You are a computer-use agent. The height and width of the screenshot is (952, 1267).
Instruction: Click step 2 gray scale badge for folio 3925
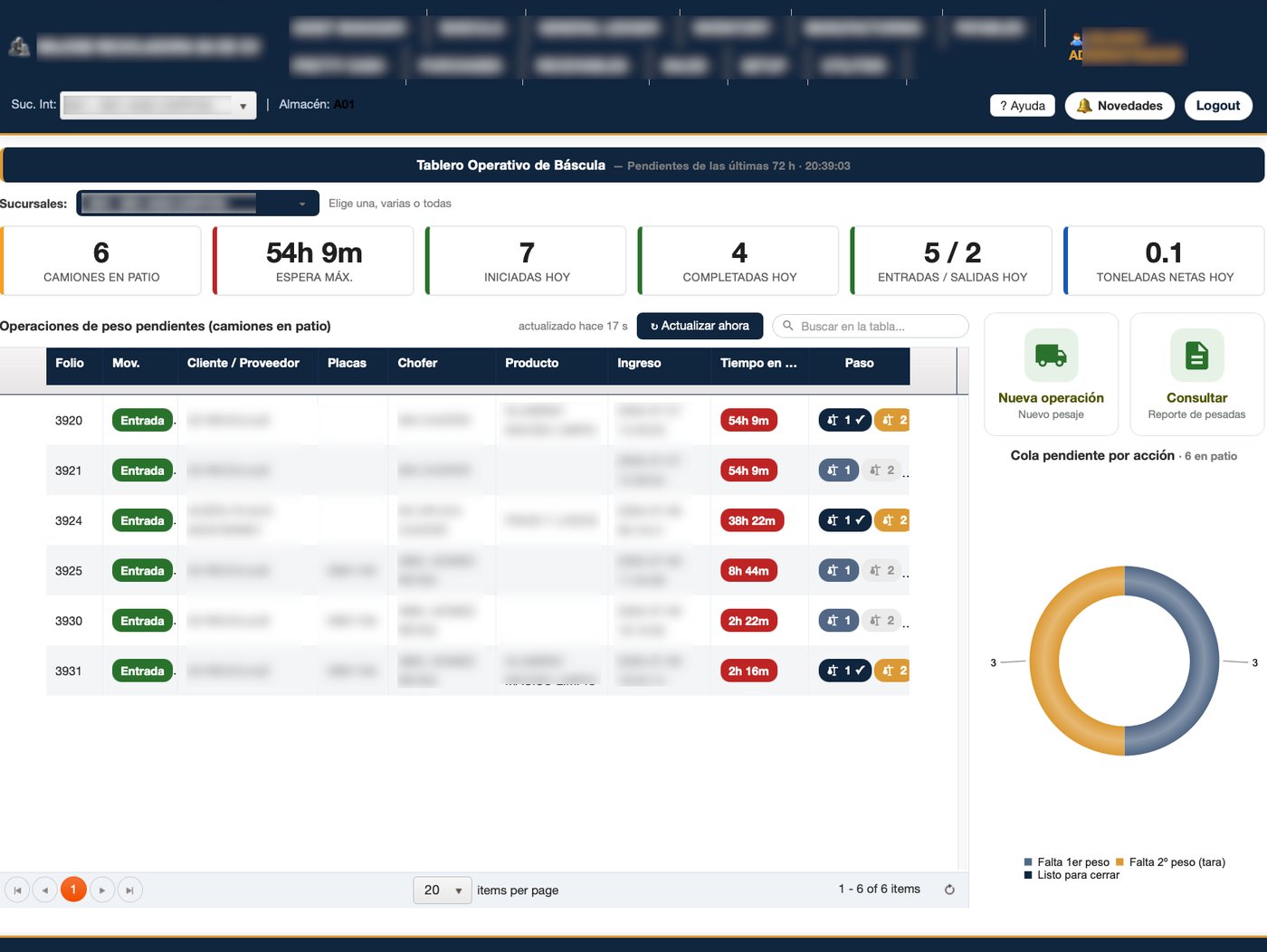point(881,571)
